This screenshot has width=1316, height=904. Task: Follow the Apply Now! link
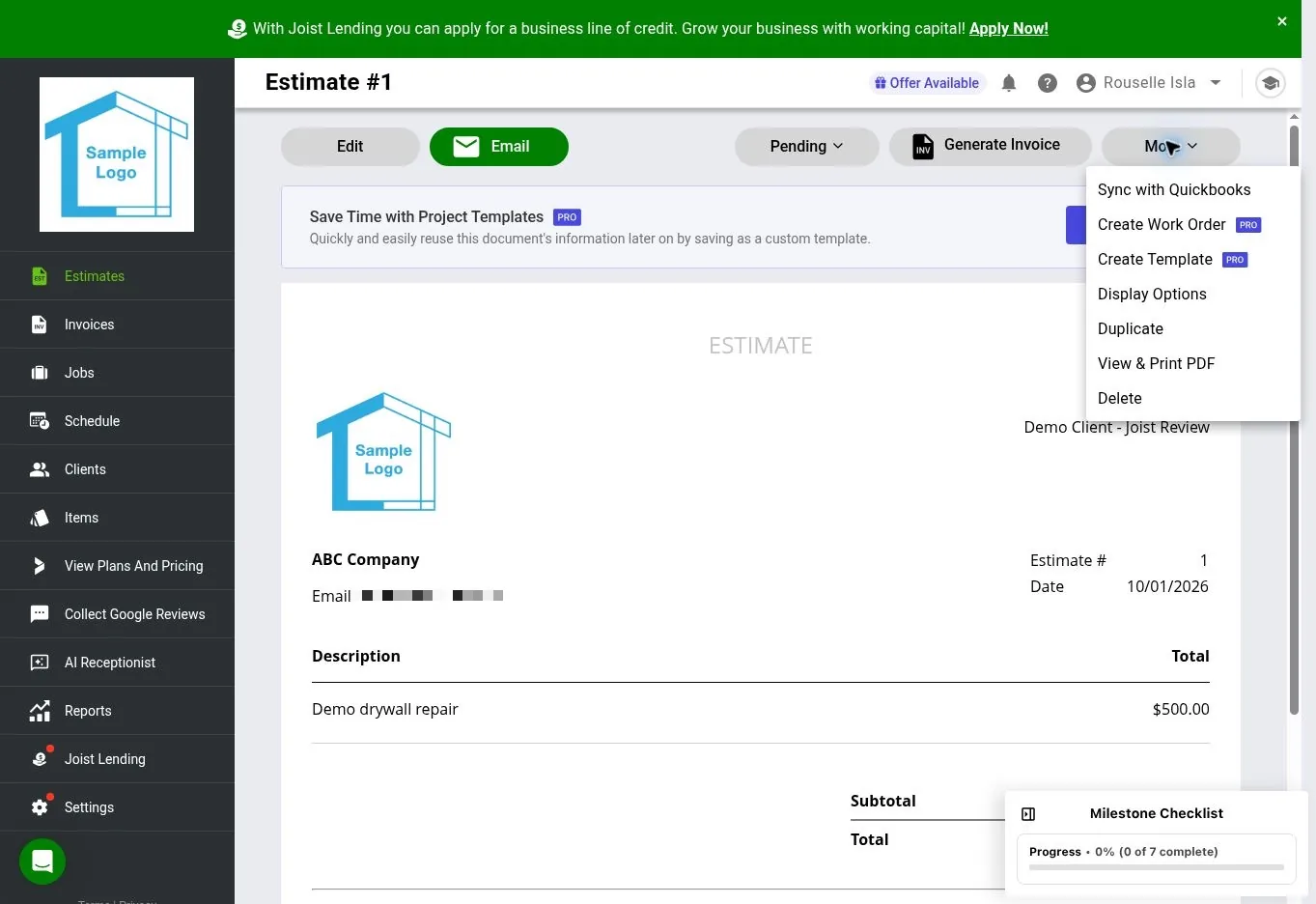pyautogui.click(x=1009, y=29)
